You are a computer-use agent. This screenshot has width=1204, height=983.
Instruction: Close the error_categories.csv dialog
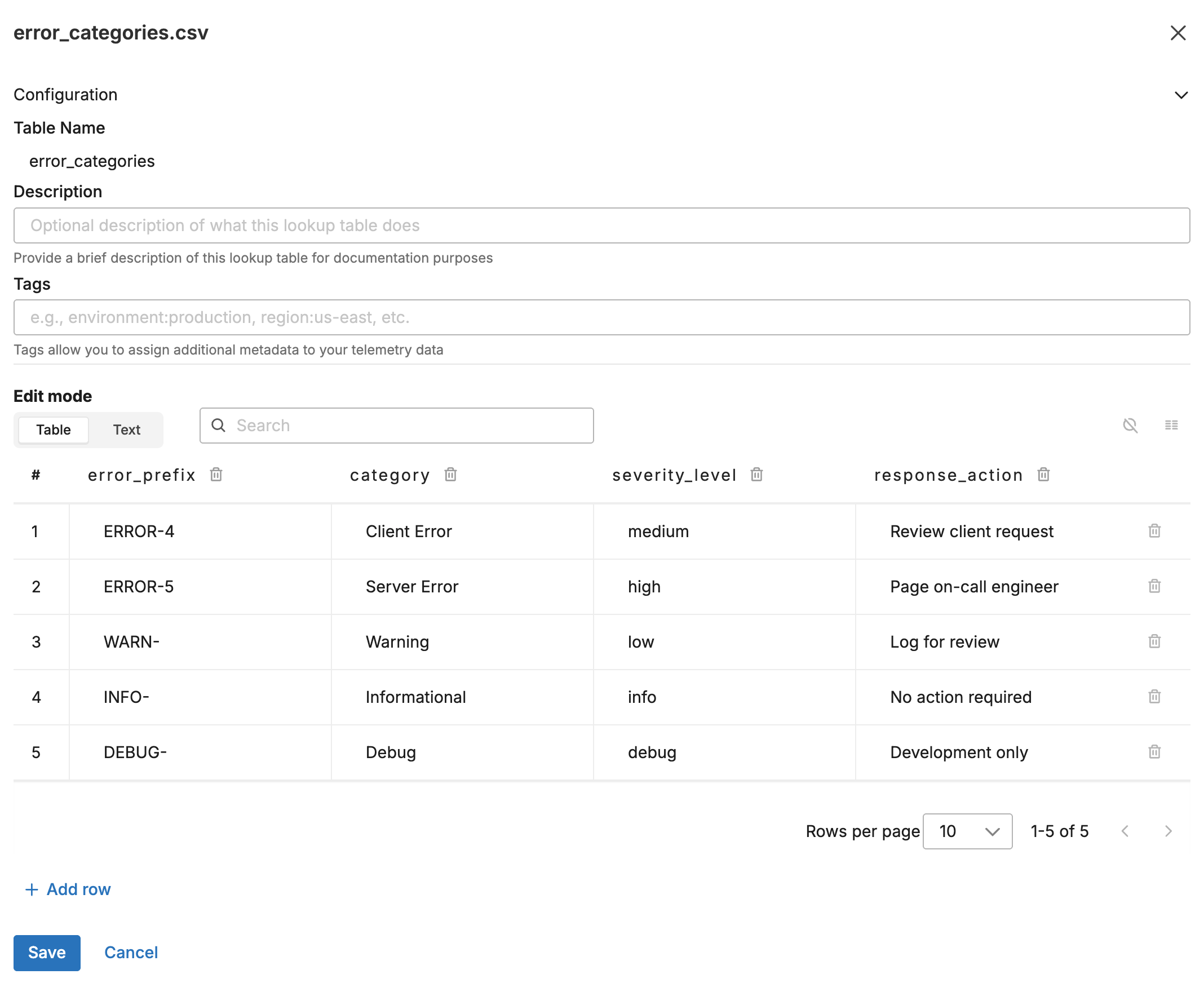coord(1179,33)
